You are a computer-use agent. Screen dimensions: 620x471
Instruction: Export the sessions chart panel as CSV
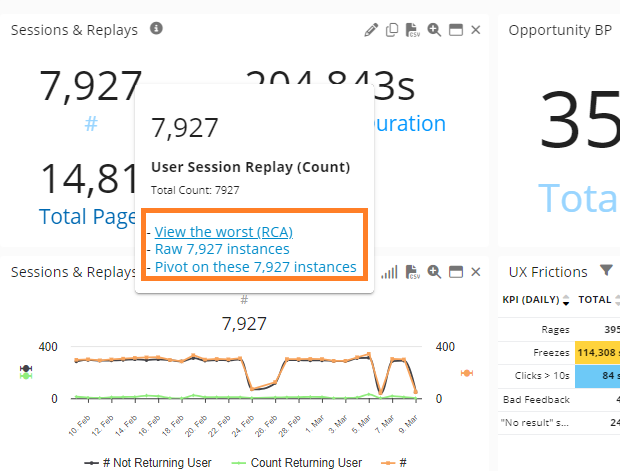point(413,273)
